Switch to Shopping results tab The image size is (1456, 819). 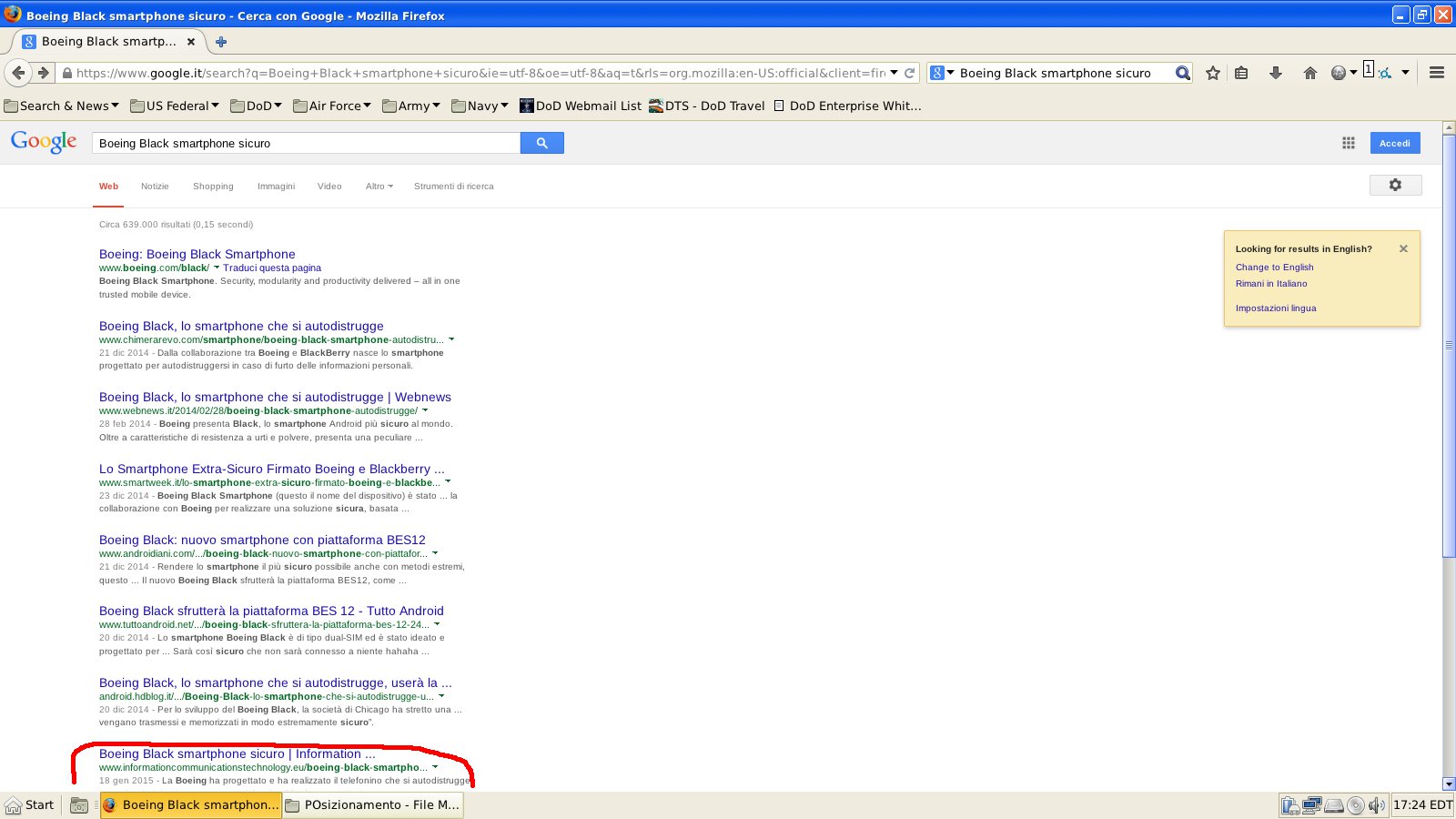213,186
